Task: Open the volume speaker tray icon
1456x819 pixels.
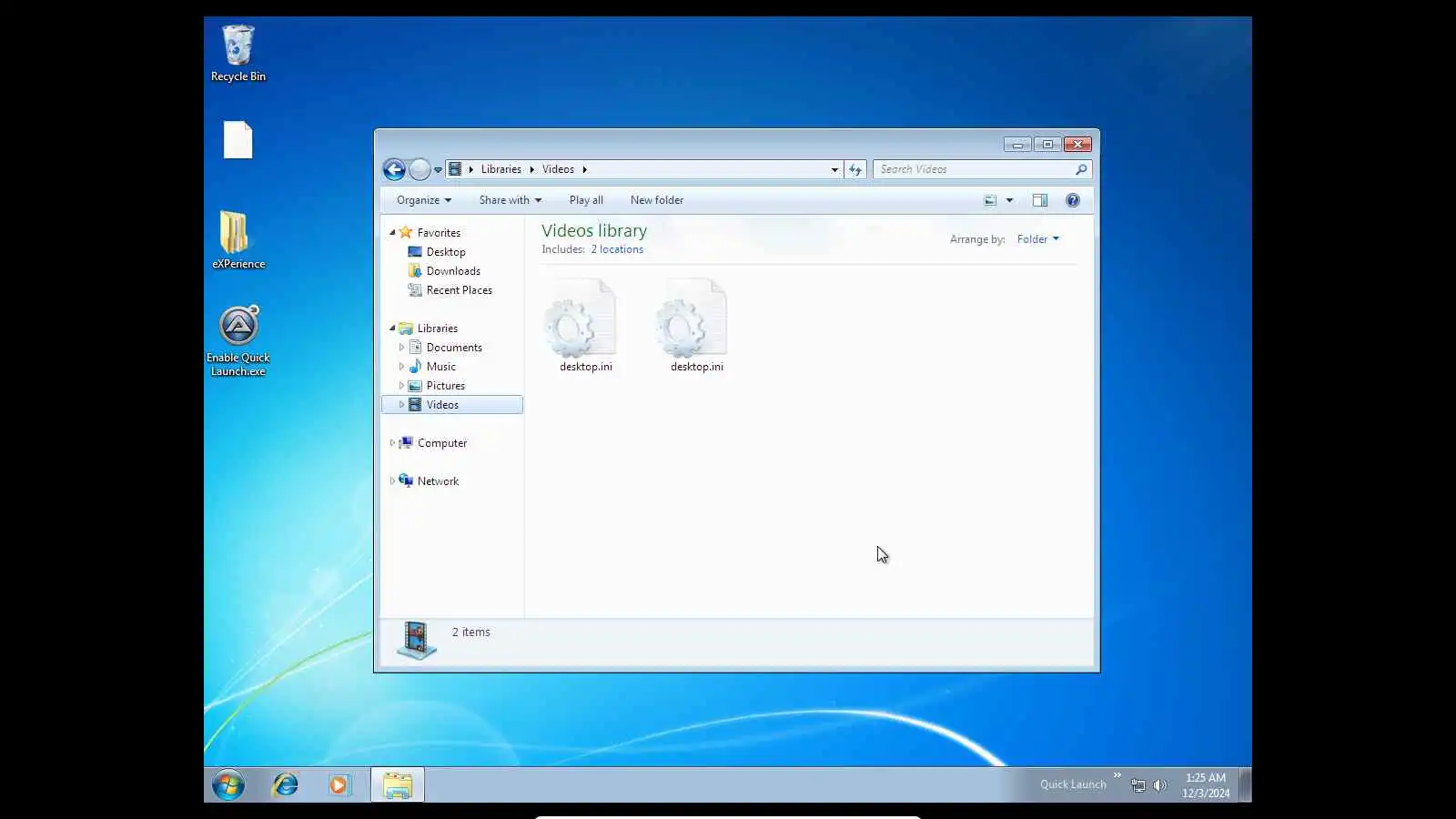Action: pyautogui.click(x=1159, y=785)
